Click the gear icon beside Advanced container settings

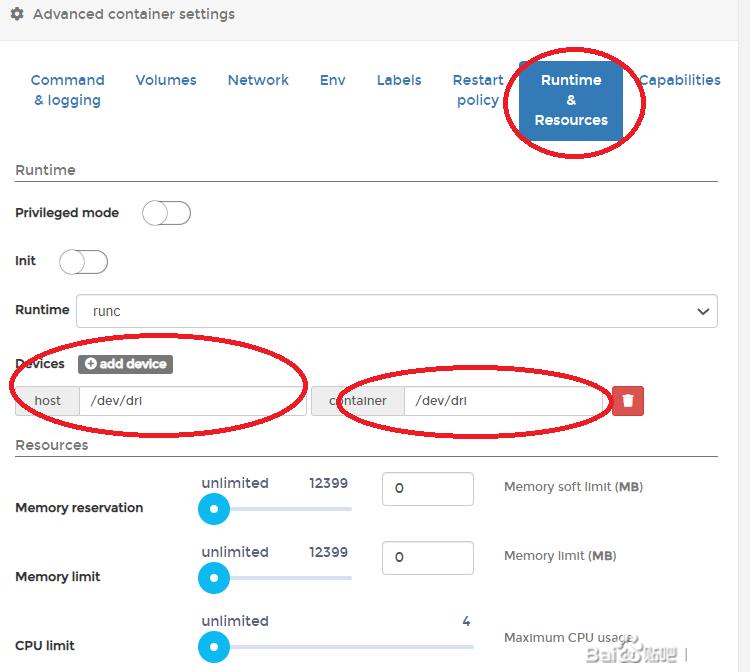[17, 15]
